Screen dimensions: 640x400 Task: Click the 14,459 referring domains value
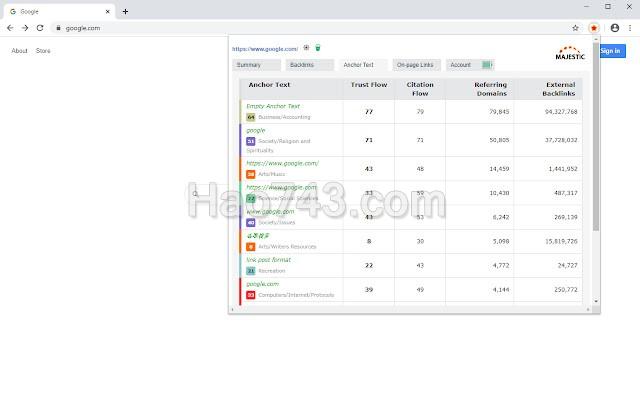tap(499, 169)
